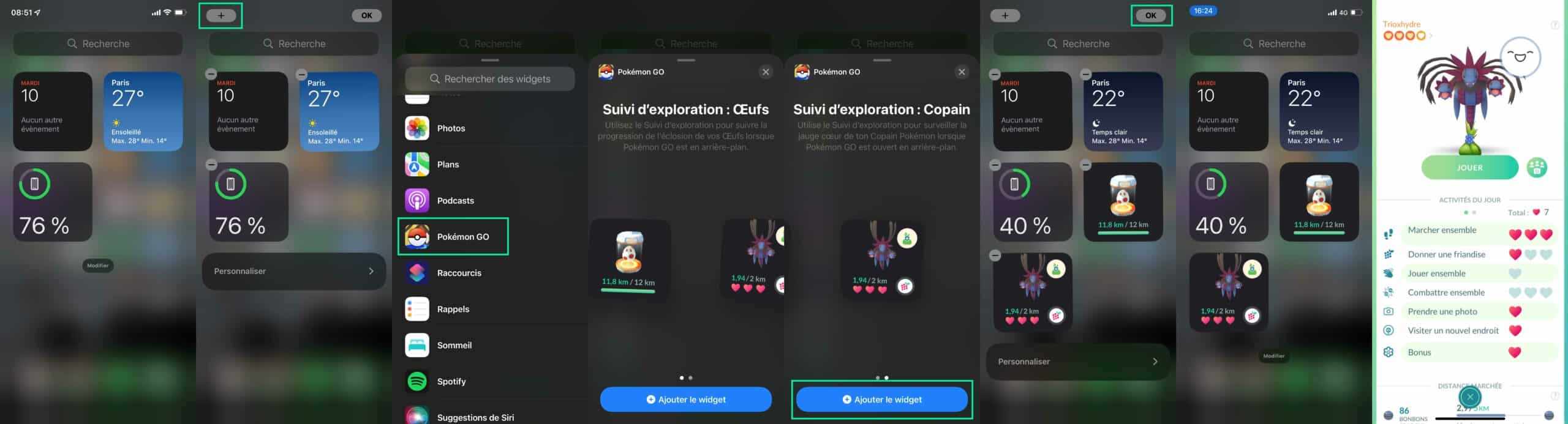The image size is (1568, 424).
Task: Expand the Personnaliser row beside Pokémon widgets
Action: (x=1078, y=362)
